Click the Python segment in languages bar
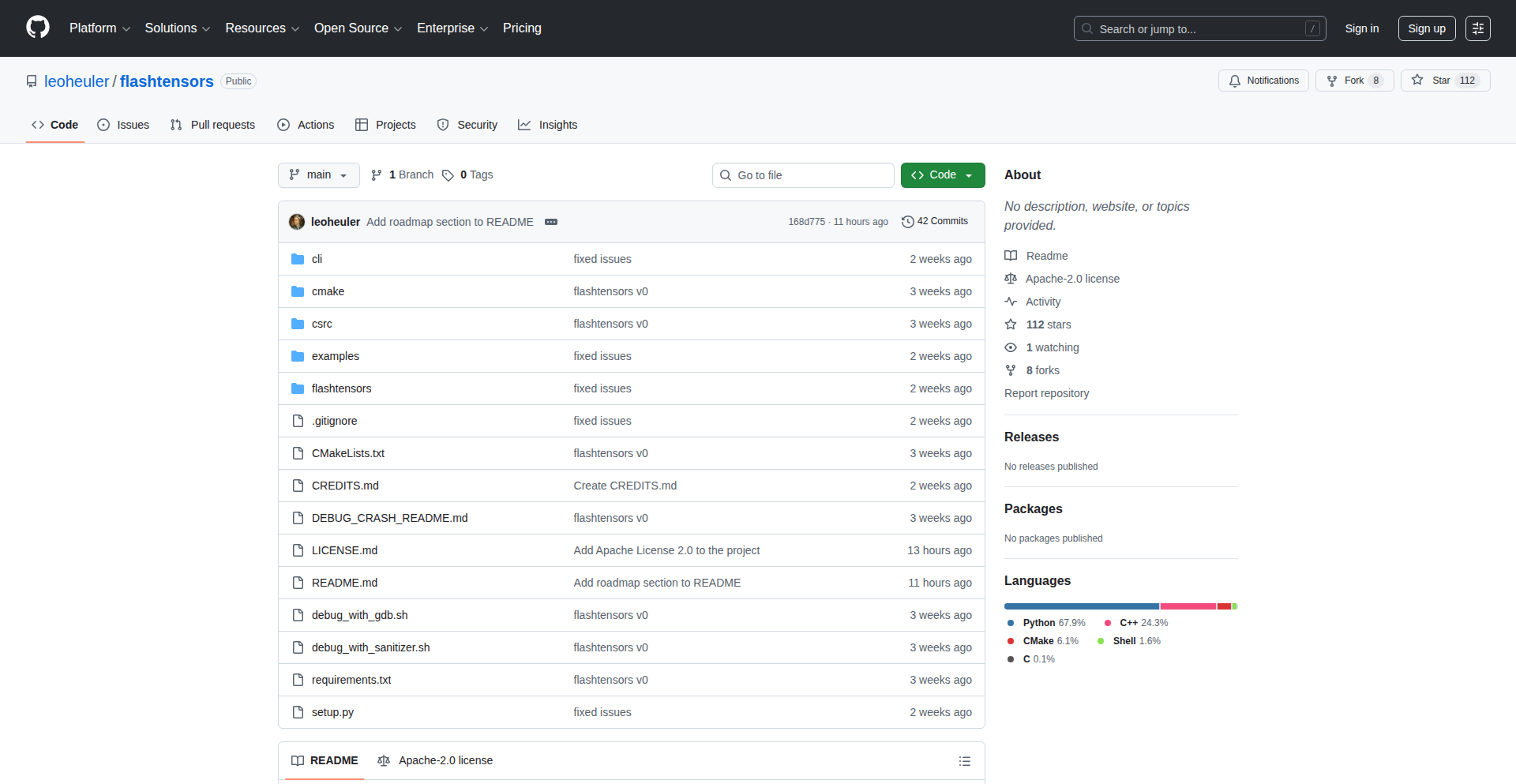This screenshot has width=1516, height=784. 1081,606
